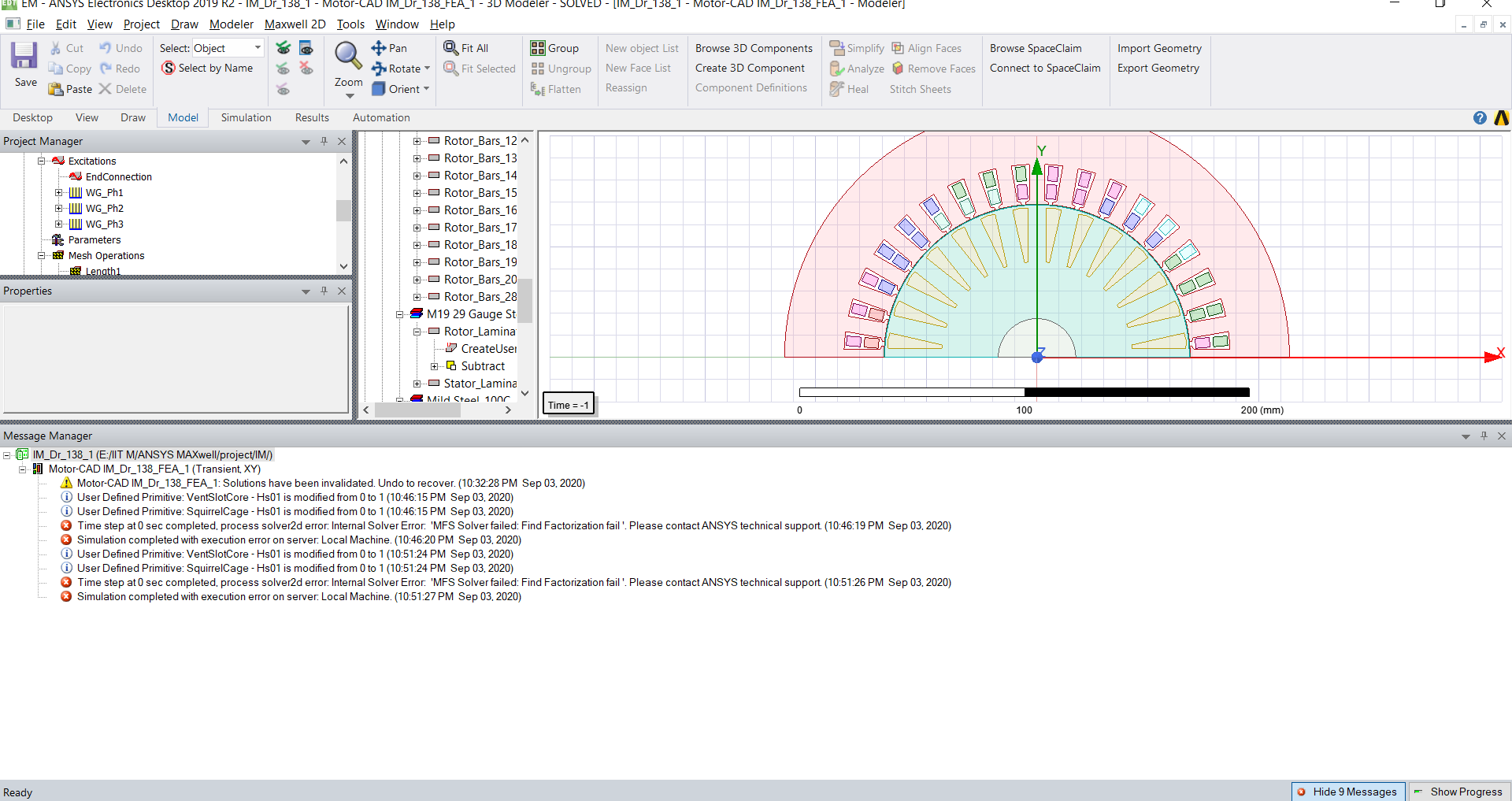Click the Time = -1 indicator box
The height and width of the screenshot is (801, 1512).
(x=569, y=405)
